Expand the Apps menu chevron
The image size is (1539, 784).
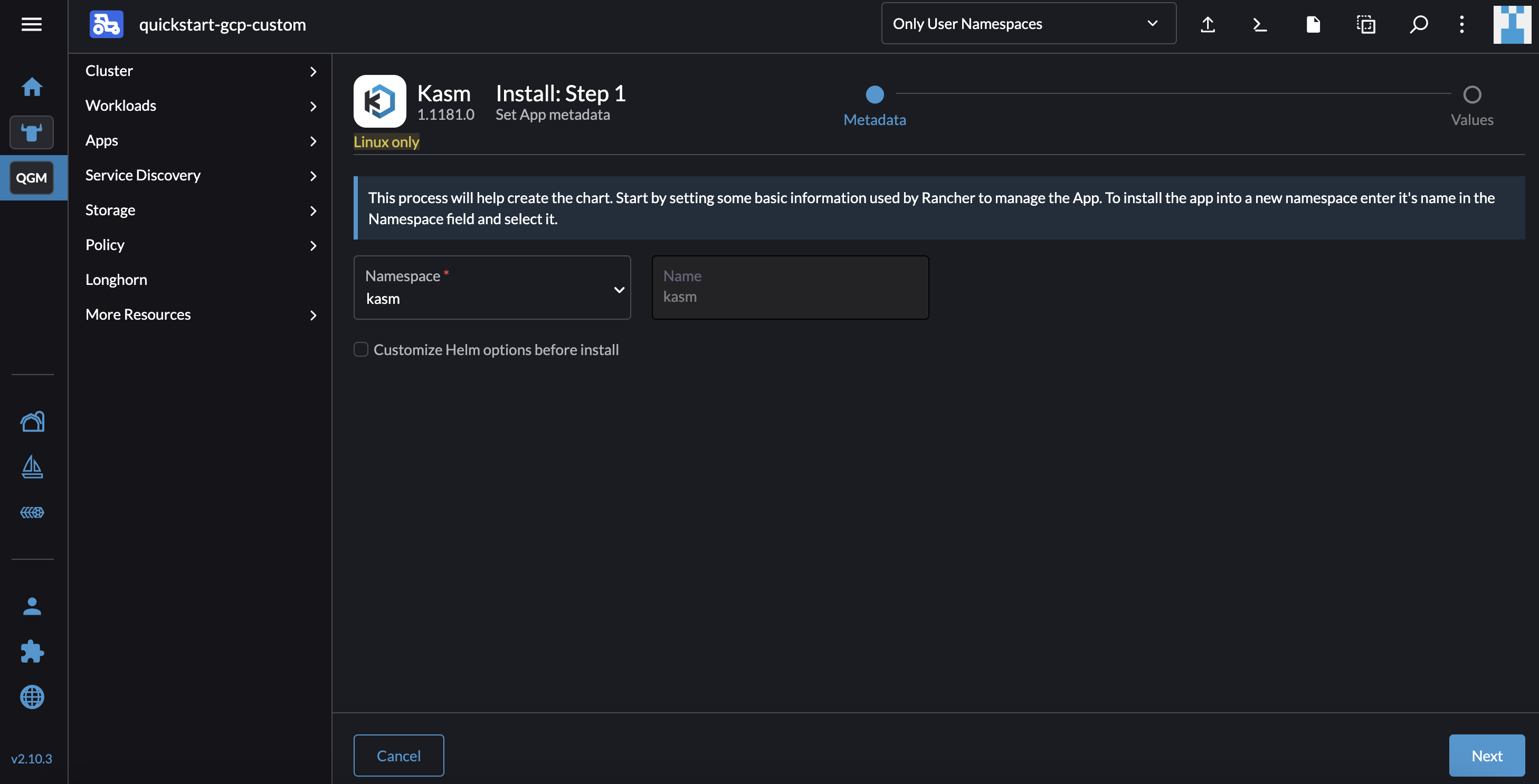(313, 141)
